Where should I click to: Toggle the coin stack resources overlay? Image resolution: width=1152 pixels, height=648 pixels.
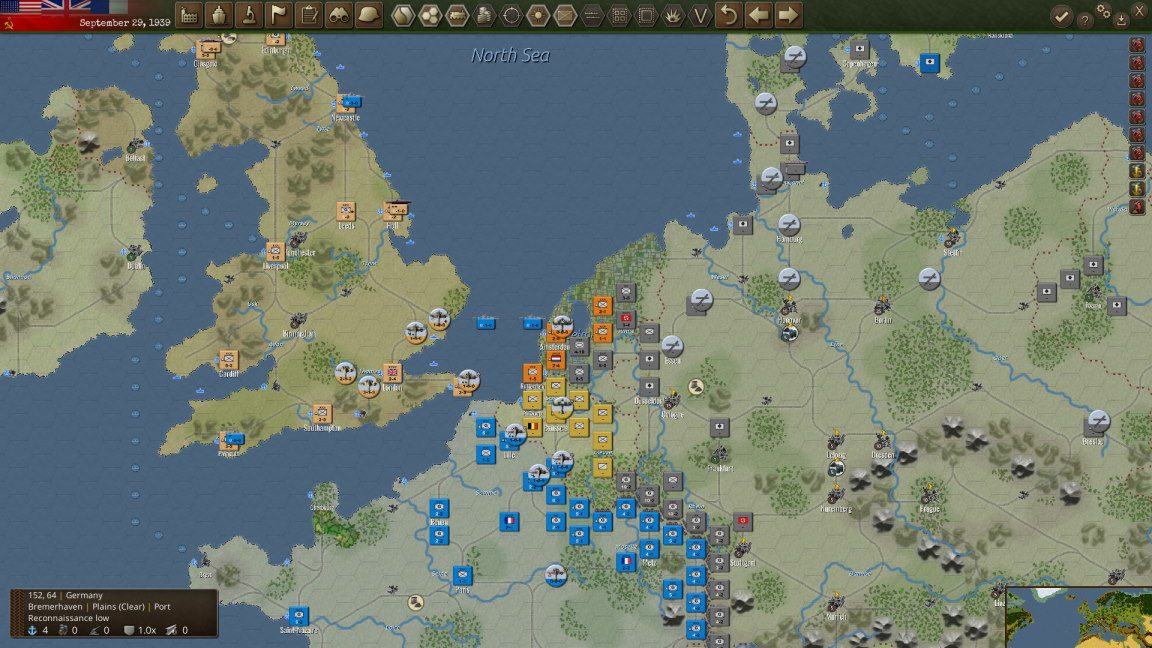(x=484, y=15)
